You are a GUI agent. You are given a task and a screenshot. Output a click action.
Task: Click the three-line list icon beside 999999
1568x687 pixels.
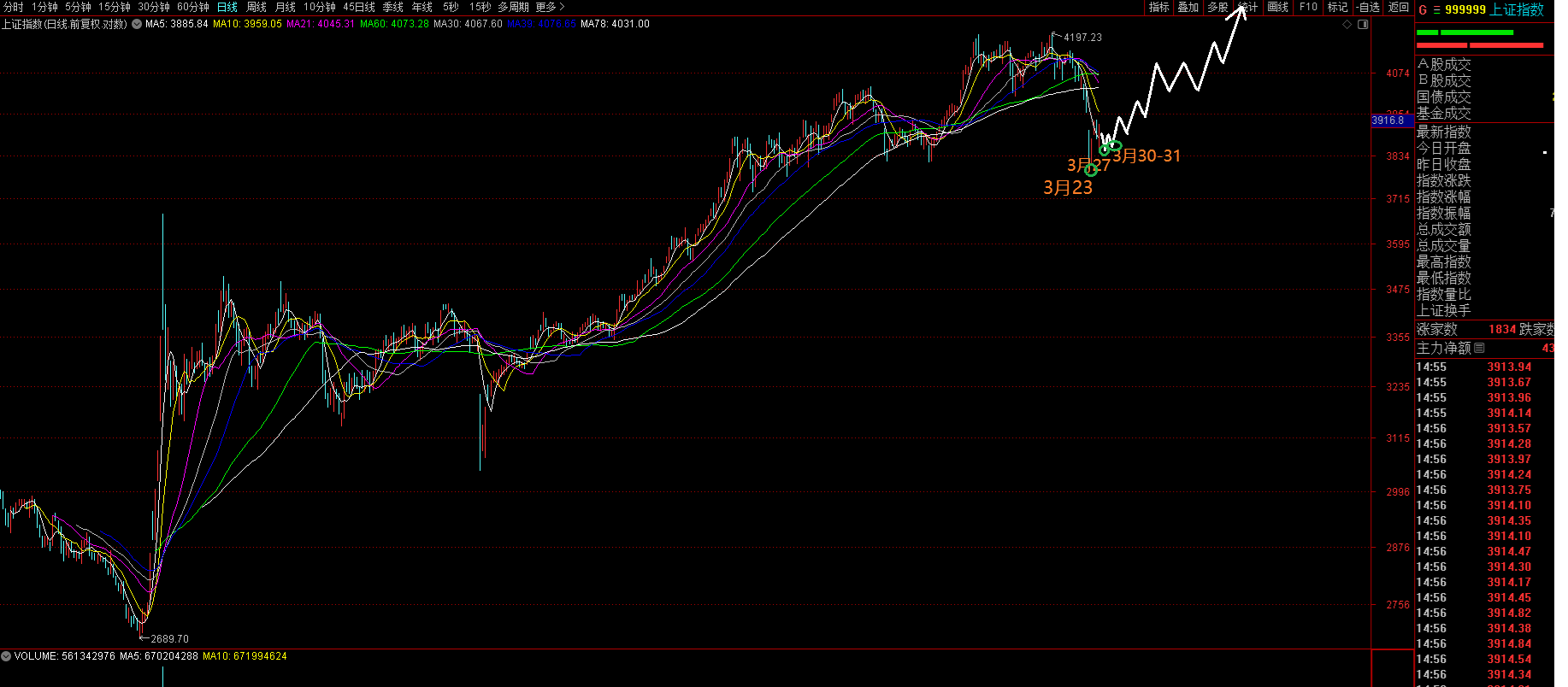[x=1436, y=9]
